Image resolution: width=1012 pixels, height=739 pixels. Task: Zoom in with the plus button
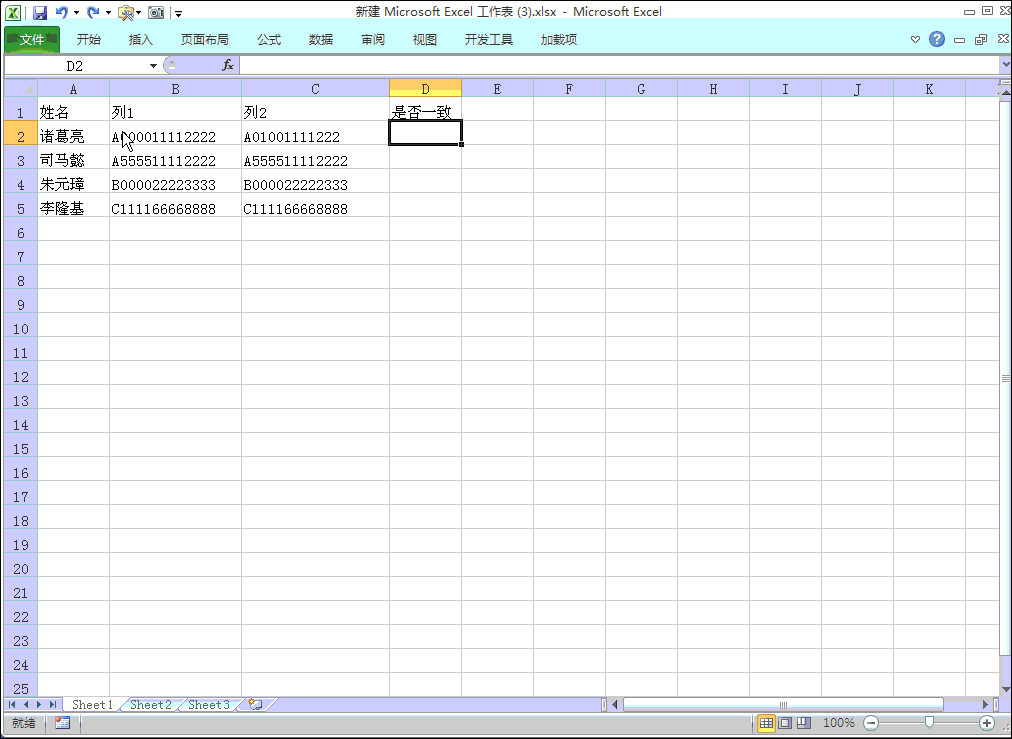click(x=987, y=723)
